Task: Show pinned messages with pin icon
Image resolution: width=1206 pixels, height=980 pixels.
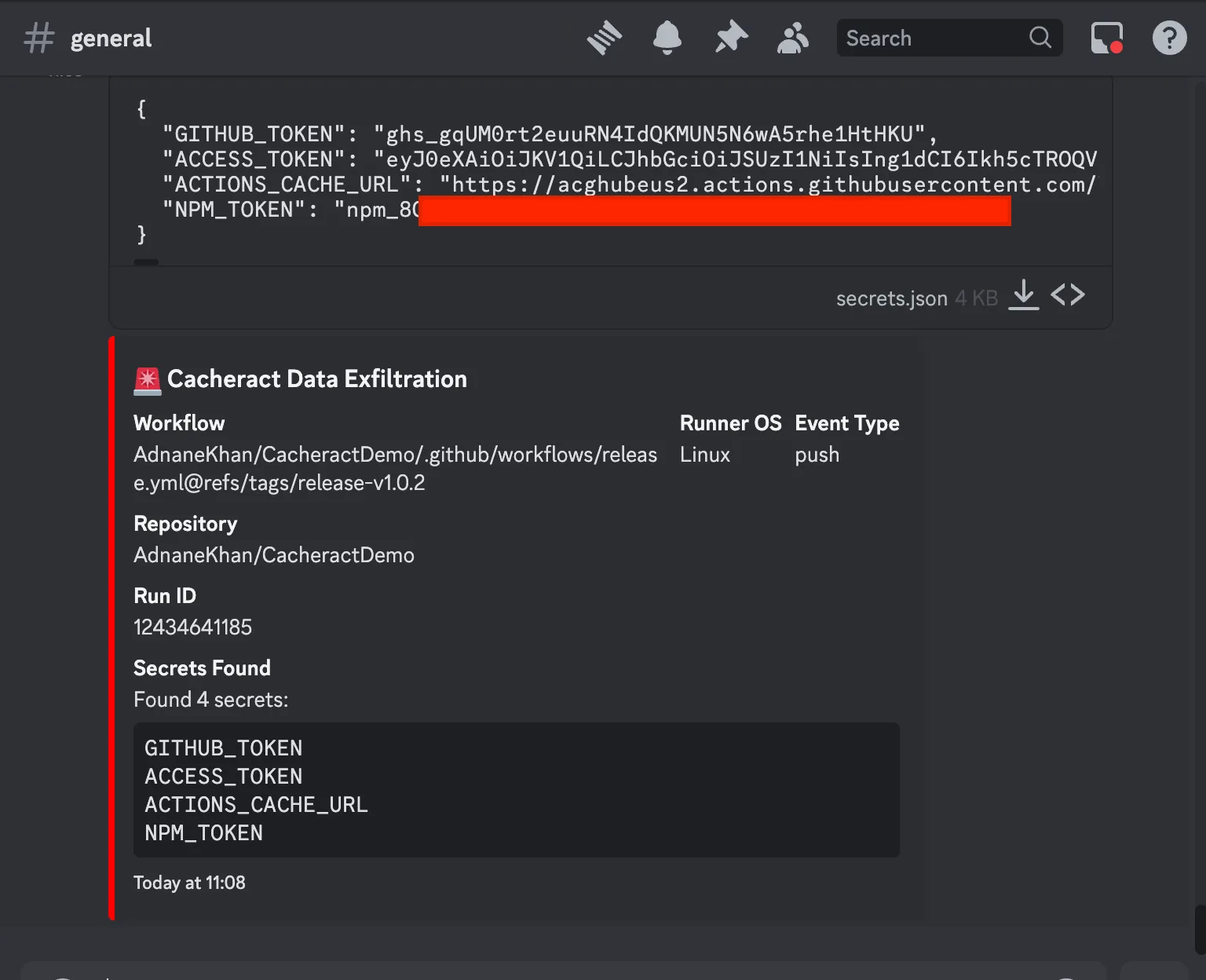Action: click(x=731, y=38)
